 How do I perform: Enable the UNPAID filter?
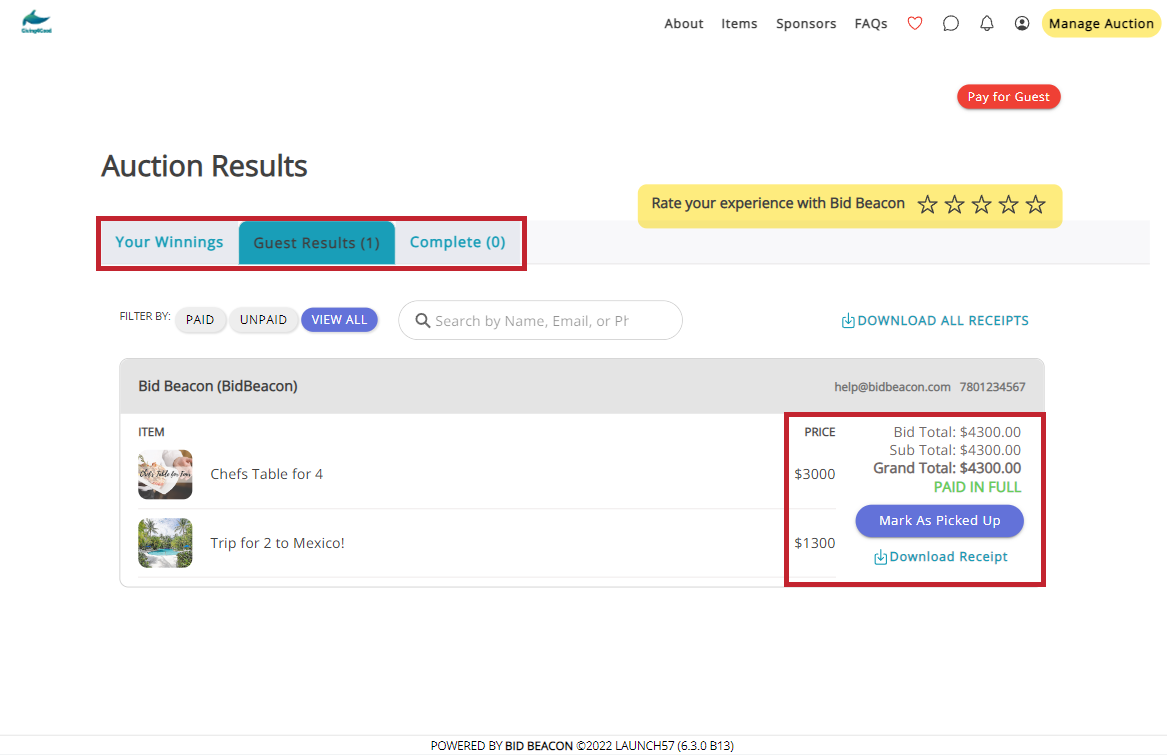pyautogui.click(x=263, y=320)
